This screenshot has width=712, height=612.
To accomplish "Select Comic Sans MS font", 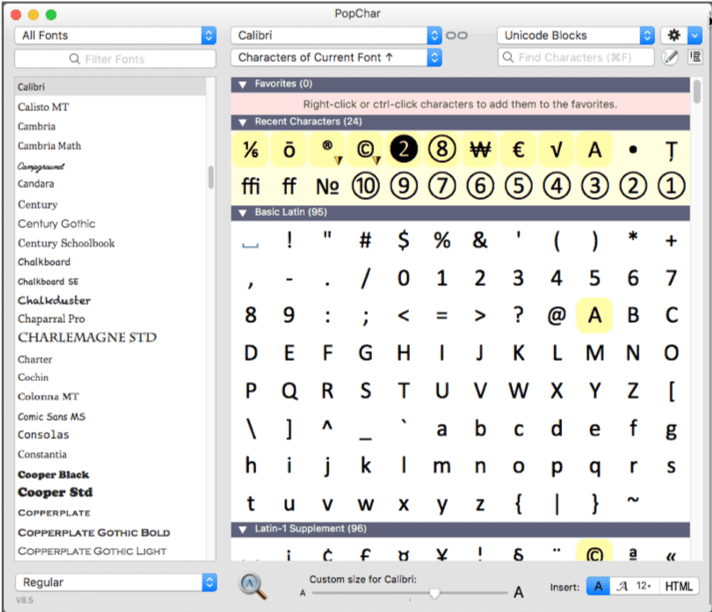I will coord(51,416).
